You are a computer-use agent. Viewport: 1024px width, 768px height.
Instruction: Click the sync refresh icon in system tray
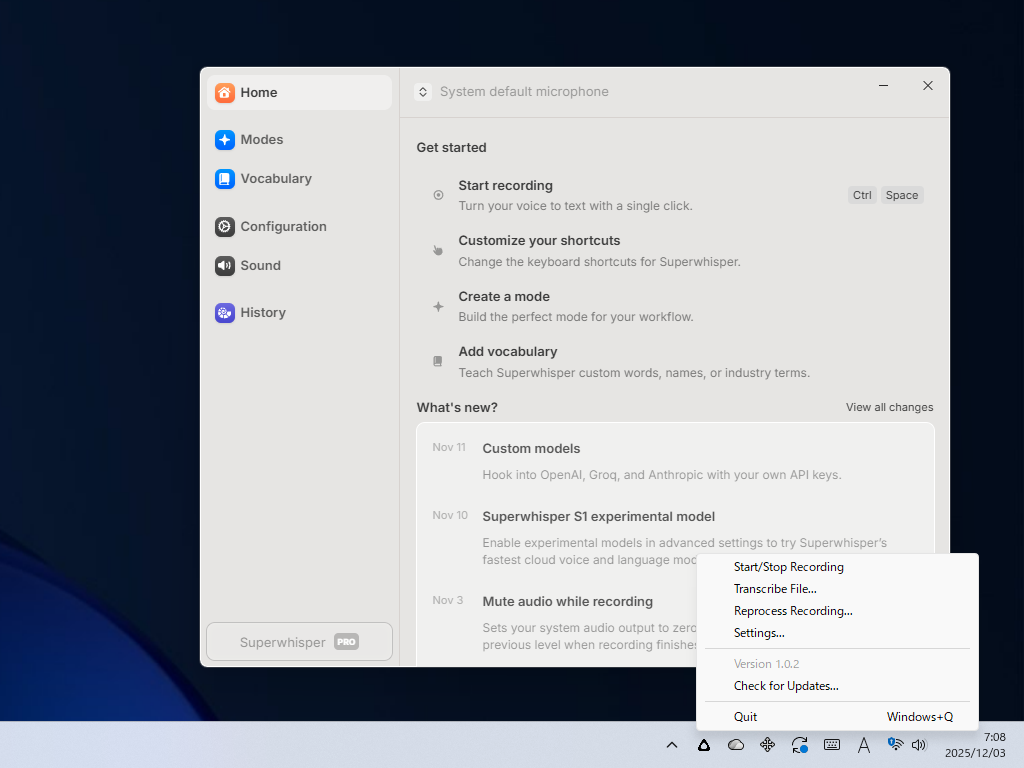[x=799, y=745]
